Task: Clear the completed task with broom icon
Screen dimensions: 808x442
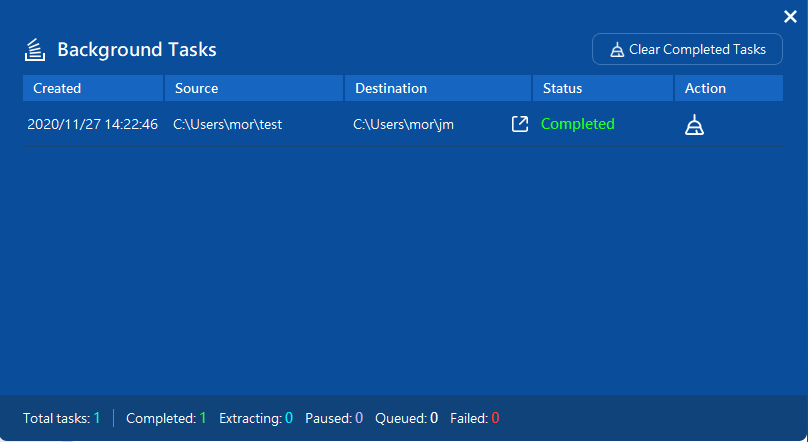Action: 694,125
